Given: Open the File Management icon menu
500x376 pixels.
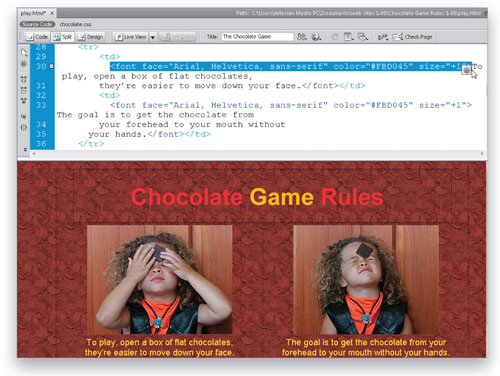Looking at the screenshot, I should (302, 37).
